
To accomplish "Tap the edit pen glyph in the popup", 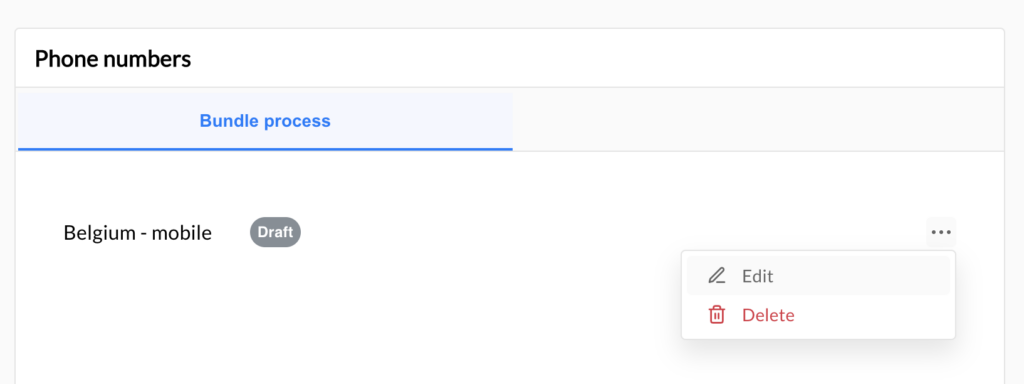I will click(716, 276).
